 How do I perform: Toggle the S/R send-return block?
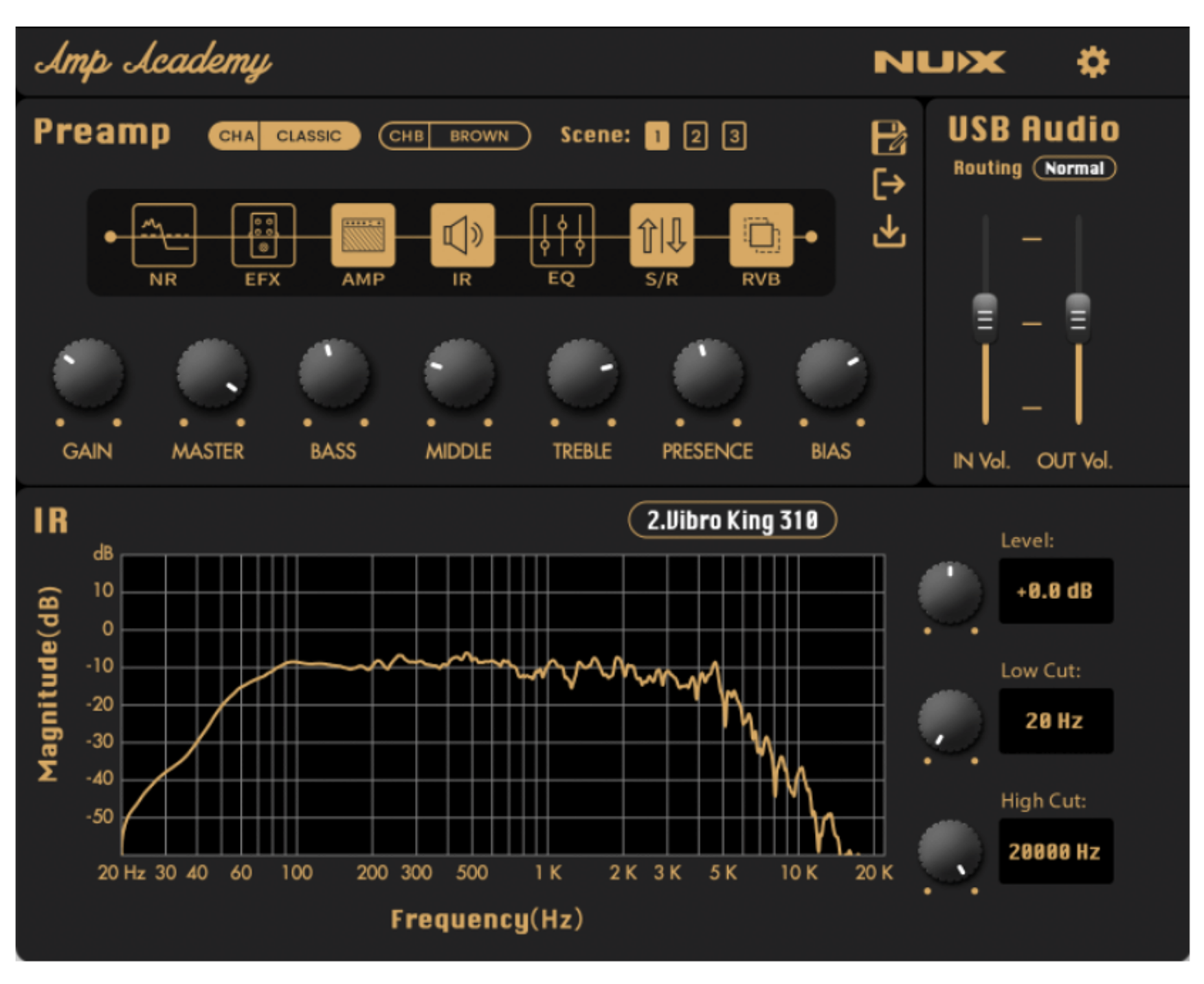click(661, 236)
